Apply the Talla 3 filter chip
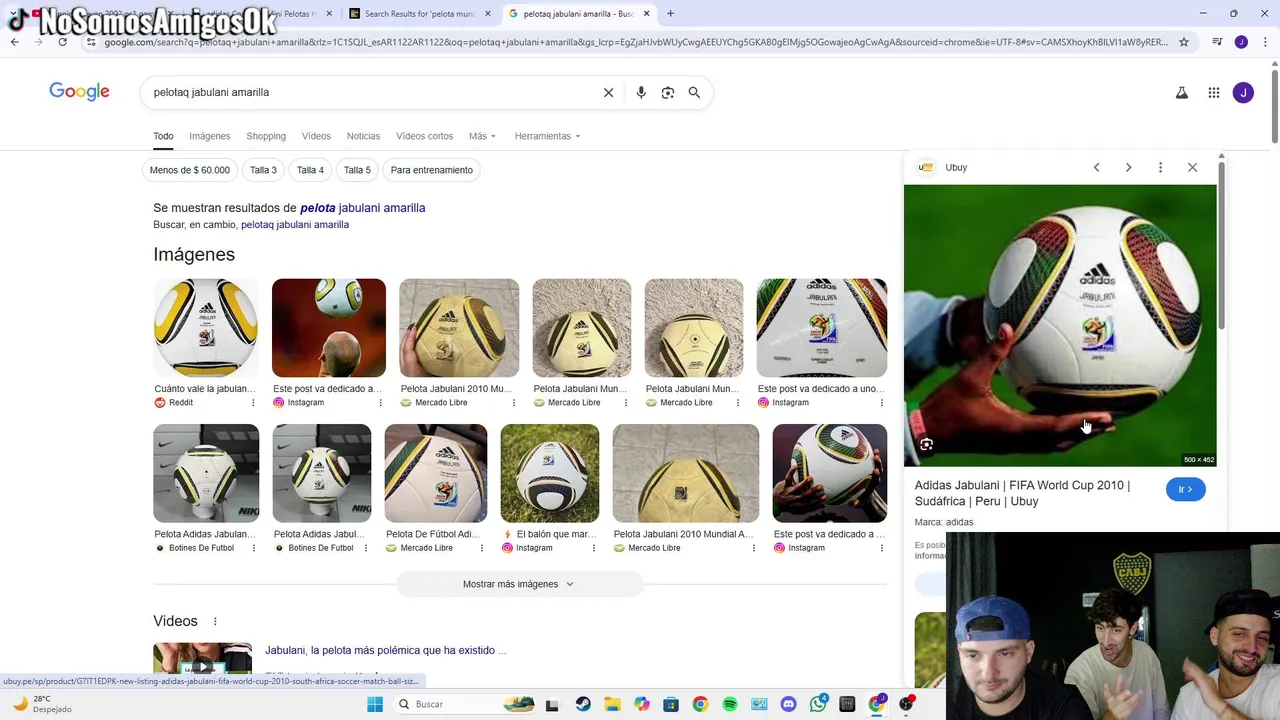The height and width of the screenshot is (720, 1280). (263, 170)
